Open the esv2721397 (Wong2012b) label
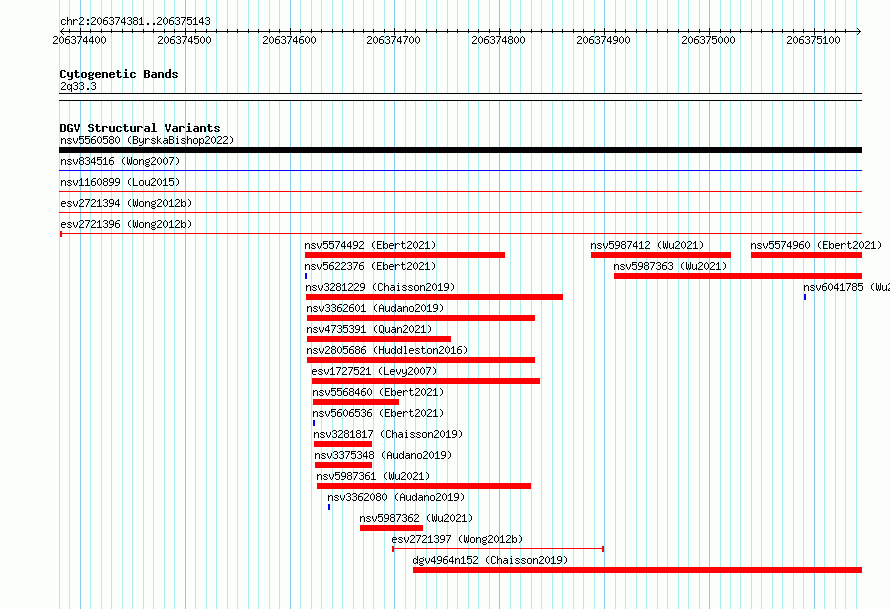The image size is (890, 609). pos(457,539)
